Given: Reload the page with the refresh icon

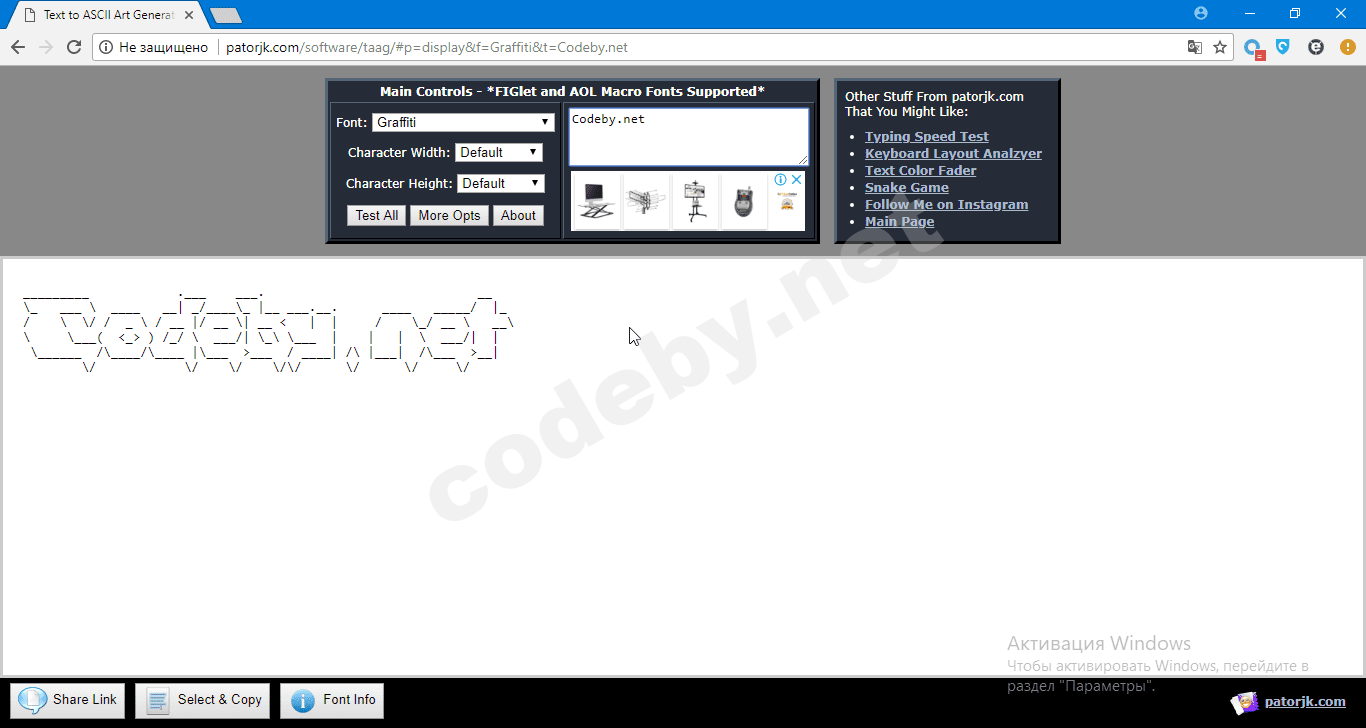Looking at the screenshot, I should coord(74,47).
